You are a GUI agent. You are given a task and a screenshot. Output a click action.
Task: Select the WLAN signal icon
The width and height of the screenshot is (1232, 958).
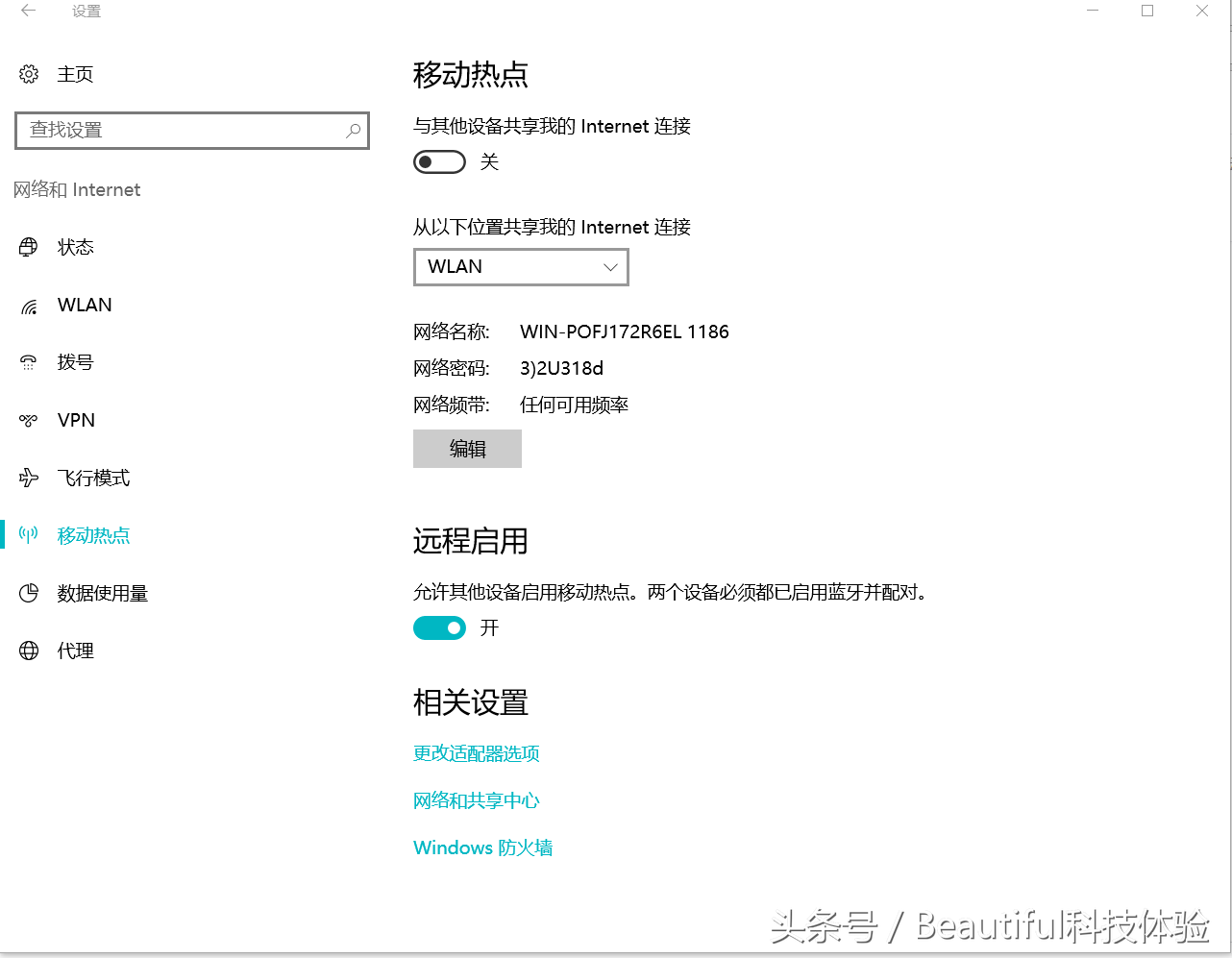29,306
